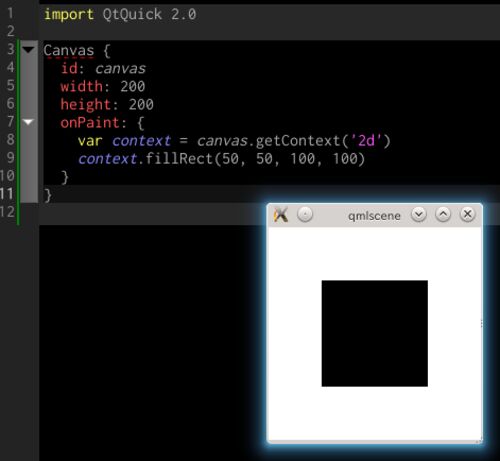
Task: Click the width property on line 5
Action: (81, 87)
